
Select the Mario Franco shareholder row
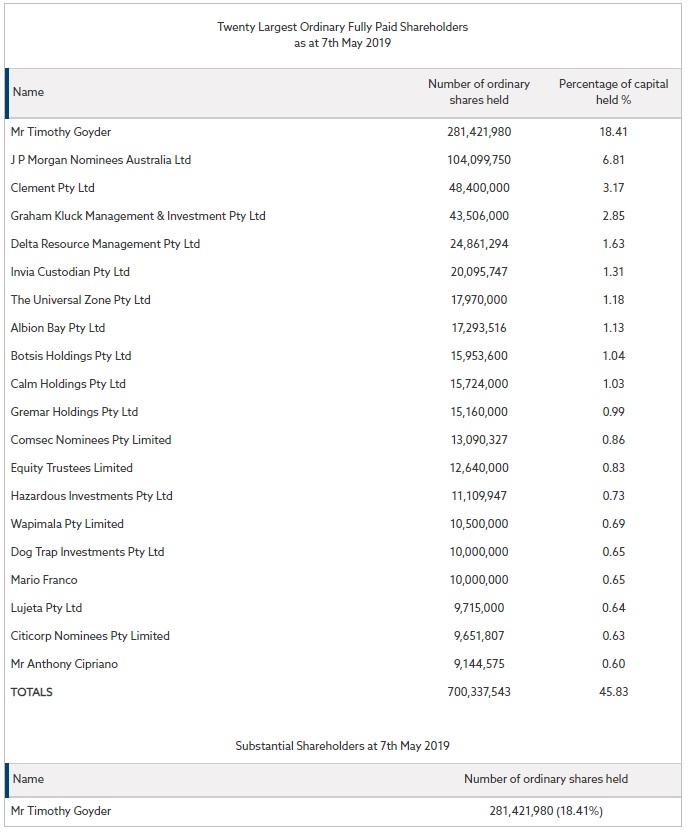coord(343,580)
